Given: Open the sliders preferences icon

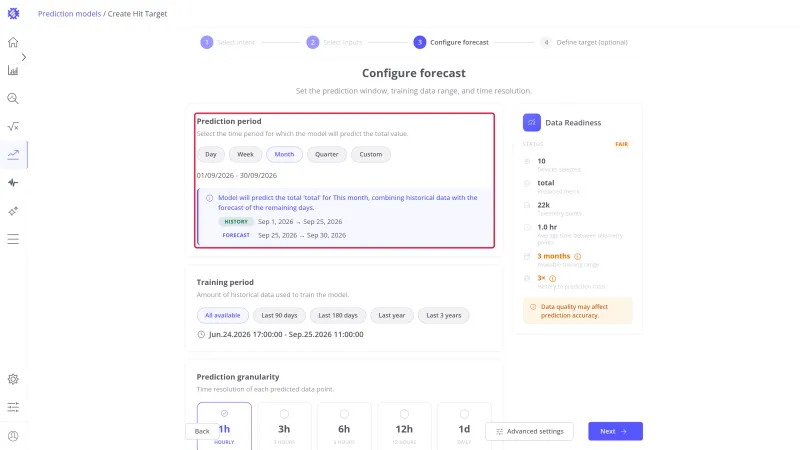Looking at the screenshot, I should click(13, 407).
